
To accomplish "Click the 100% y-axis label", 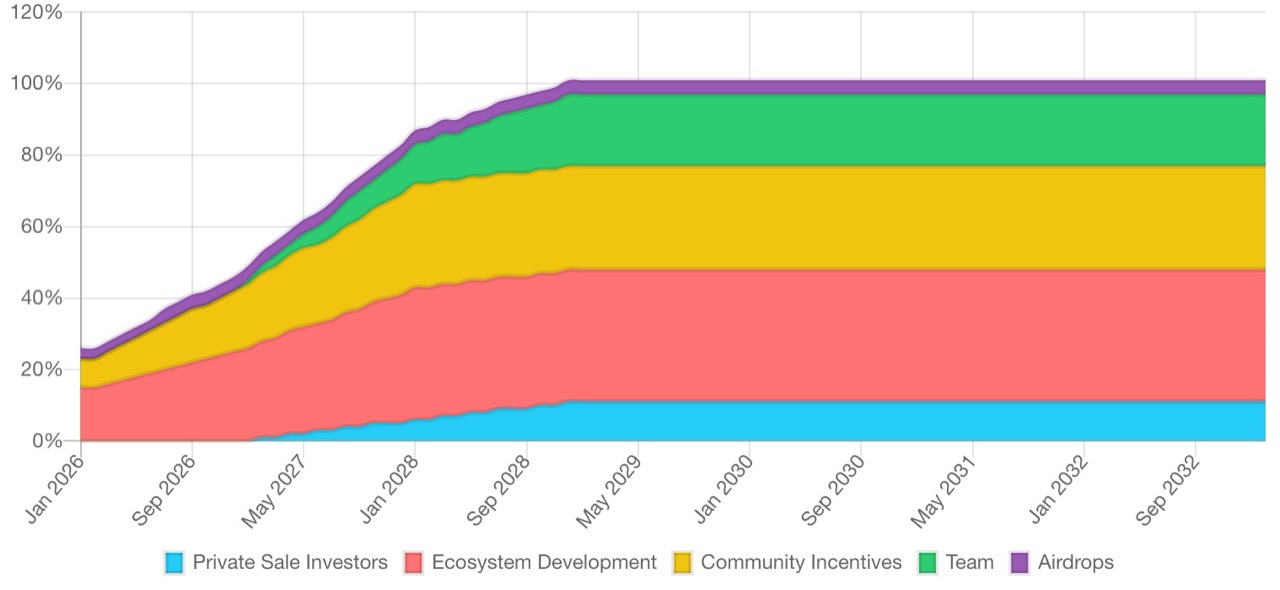I will 36,84.
